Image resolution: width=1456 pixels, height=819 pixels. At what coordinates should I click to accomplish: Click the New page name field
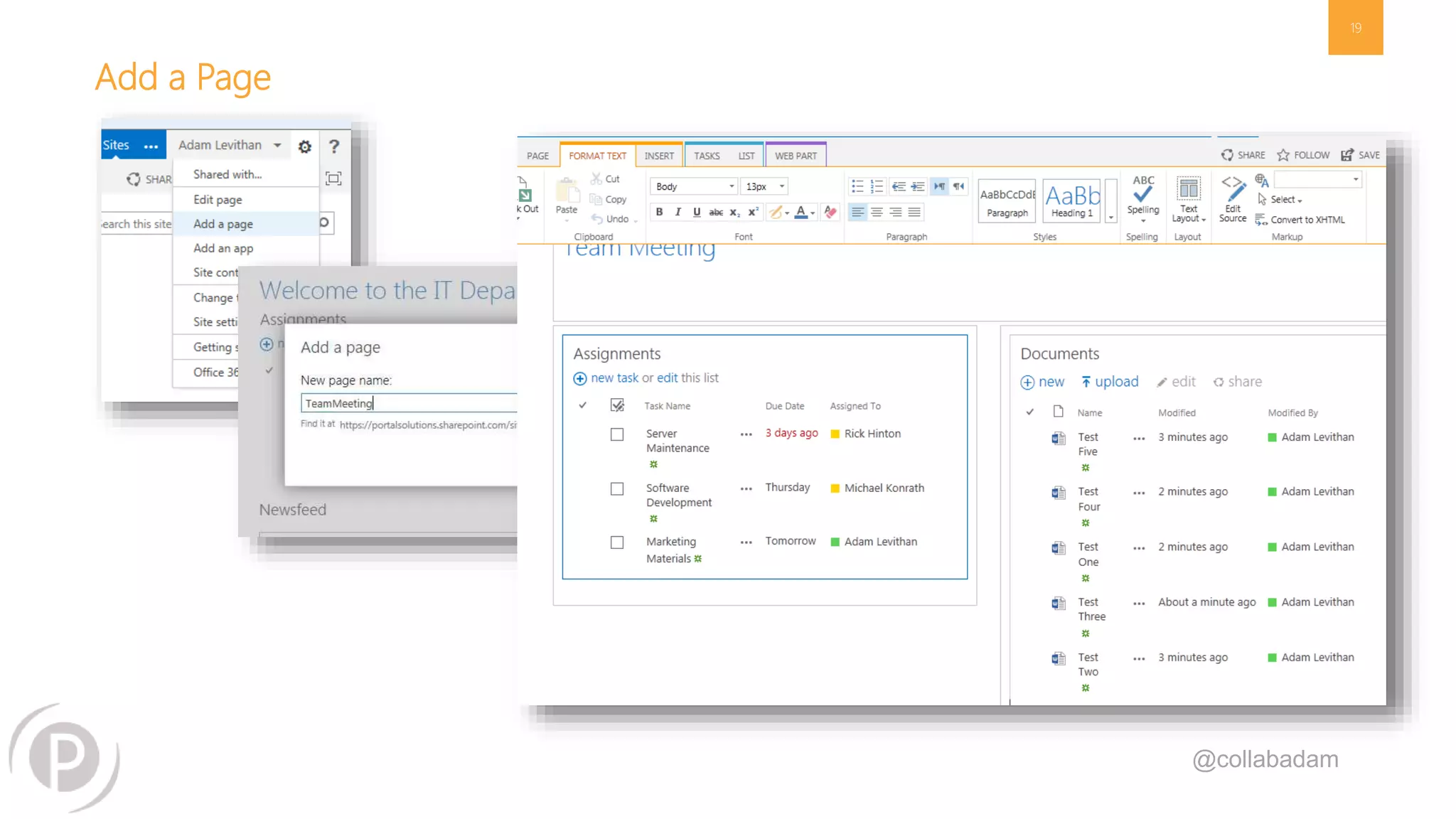pyautogui.click(x=409, y=404)
